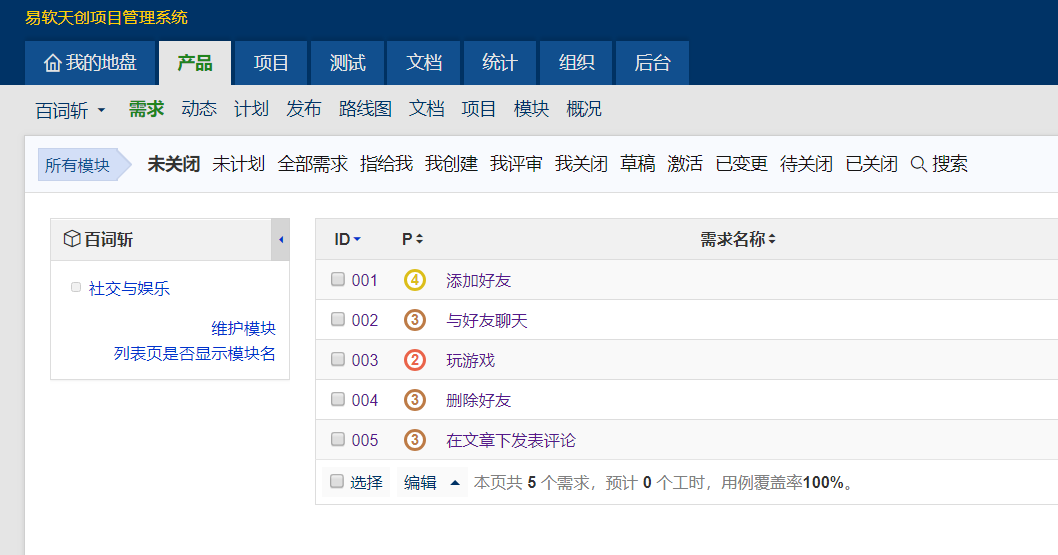Click the 百词斩 cube icon in sidebar
Viewport: 1058px width, 555px height.
click(72, 239)
